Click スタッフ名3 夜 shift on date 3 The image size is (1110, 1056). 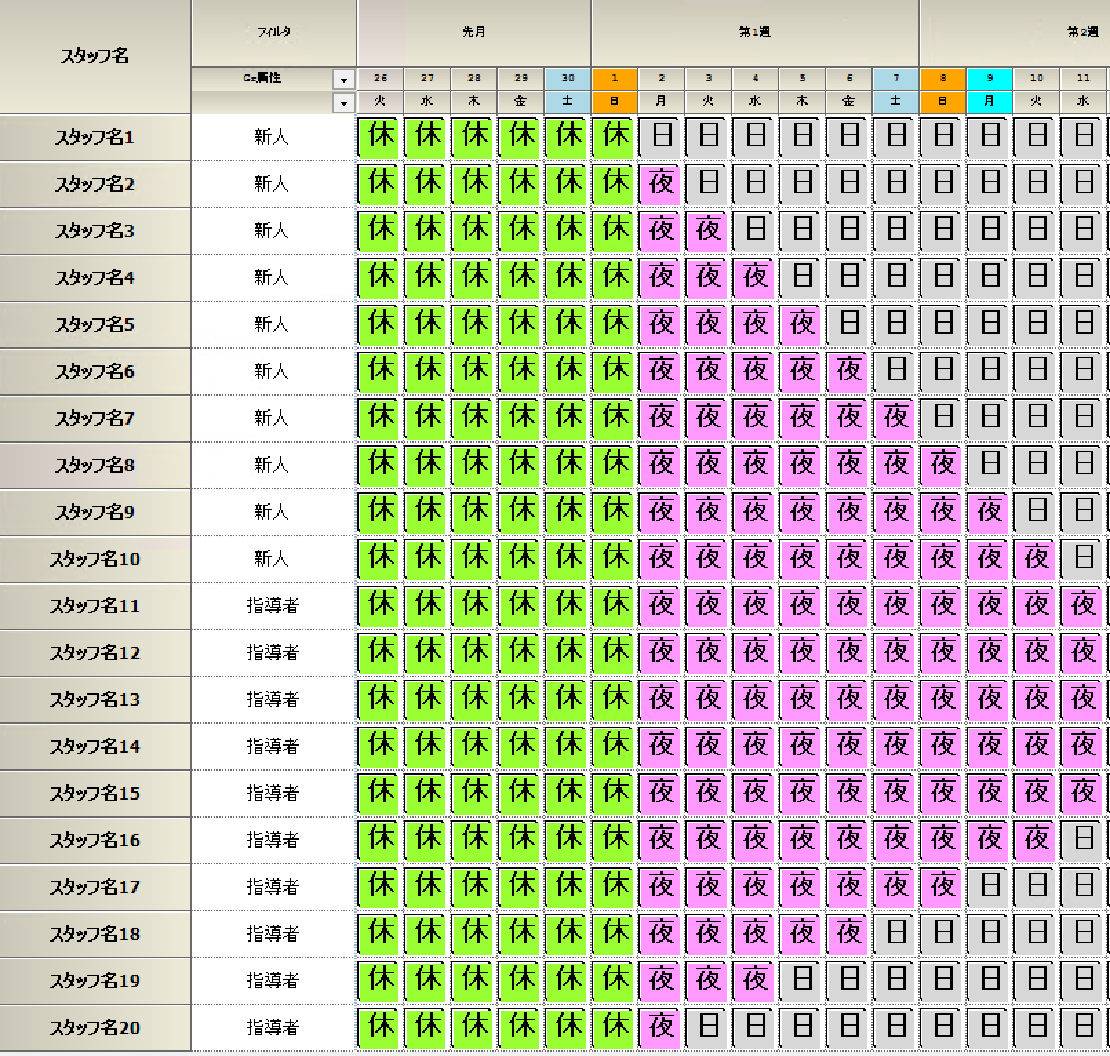coord(708,231)
